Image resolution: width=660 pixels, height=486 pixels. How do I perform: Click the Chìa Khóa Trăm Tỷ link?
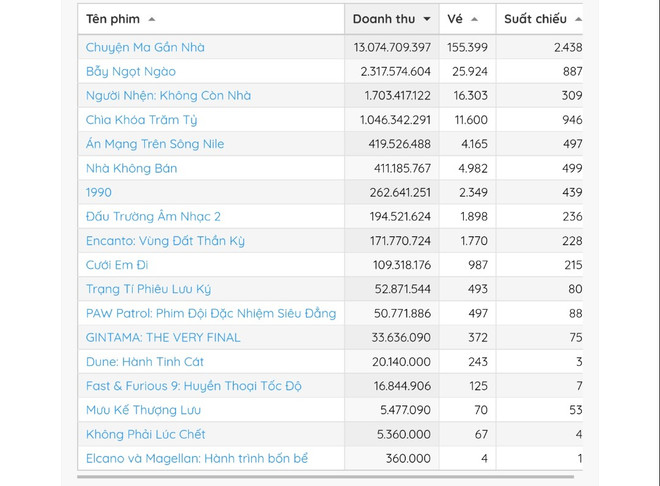pyautogui.click(x=142, y=120)
